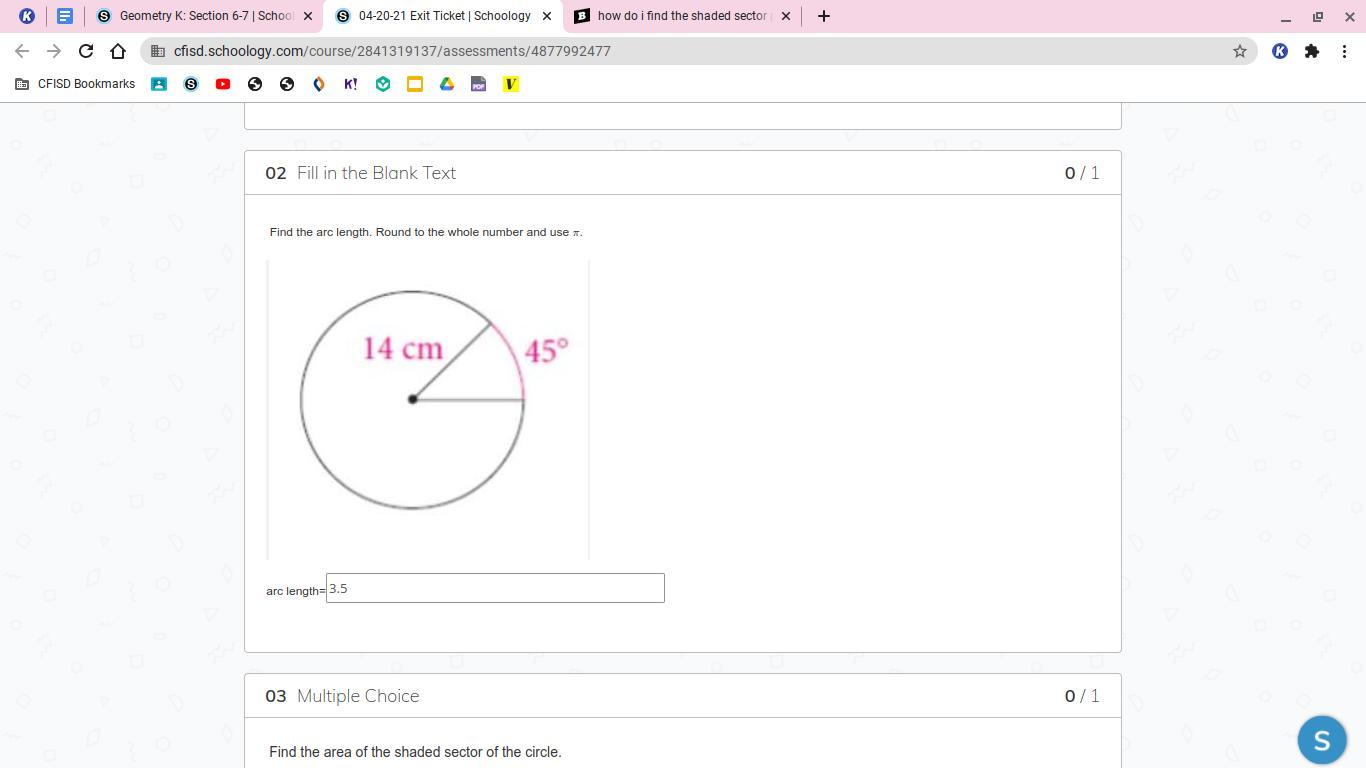Reload the current page
This screenshot has width=1366, height=768.
[86, 51]
